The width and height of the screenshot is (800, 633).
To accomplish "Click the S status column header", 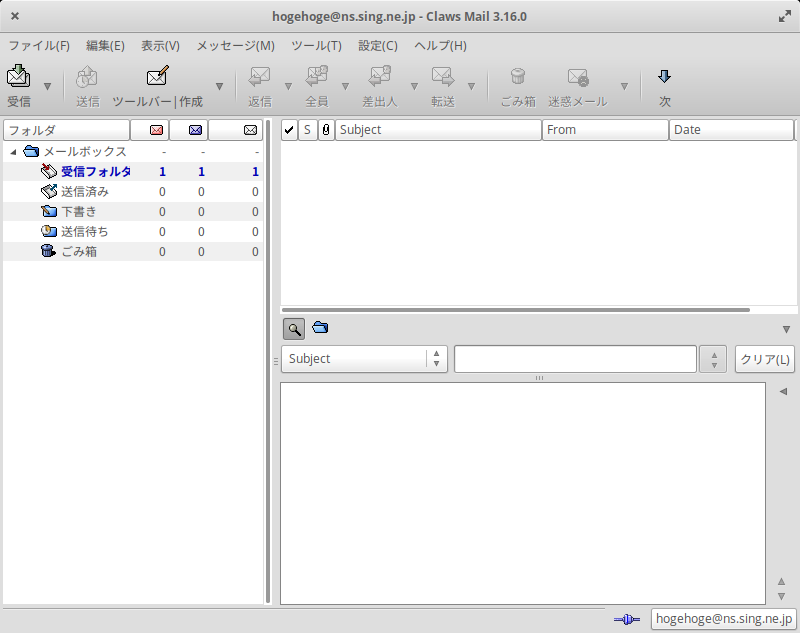I will [x=307, y=130].
